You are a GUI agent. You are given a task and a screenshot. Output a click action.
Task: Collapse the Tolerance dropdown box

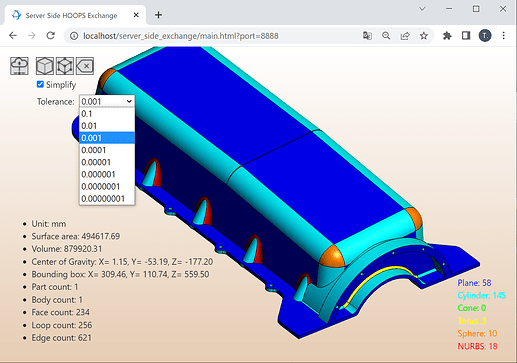click(x=107, y=101)
